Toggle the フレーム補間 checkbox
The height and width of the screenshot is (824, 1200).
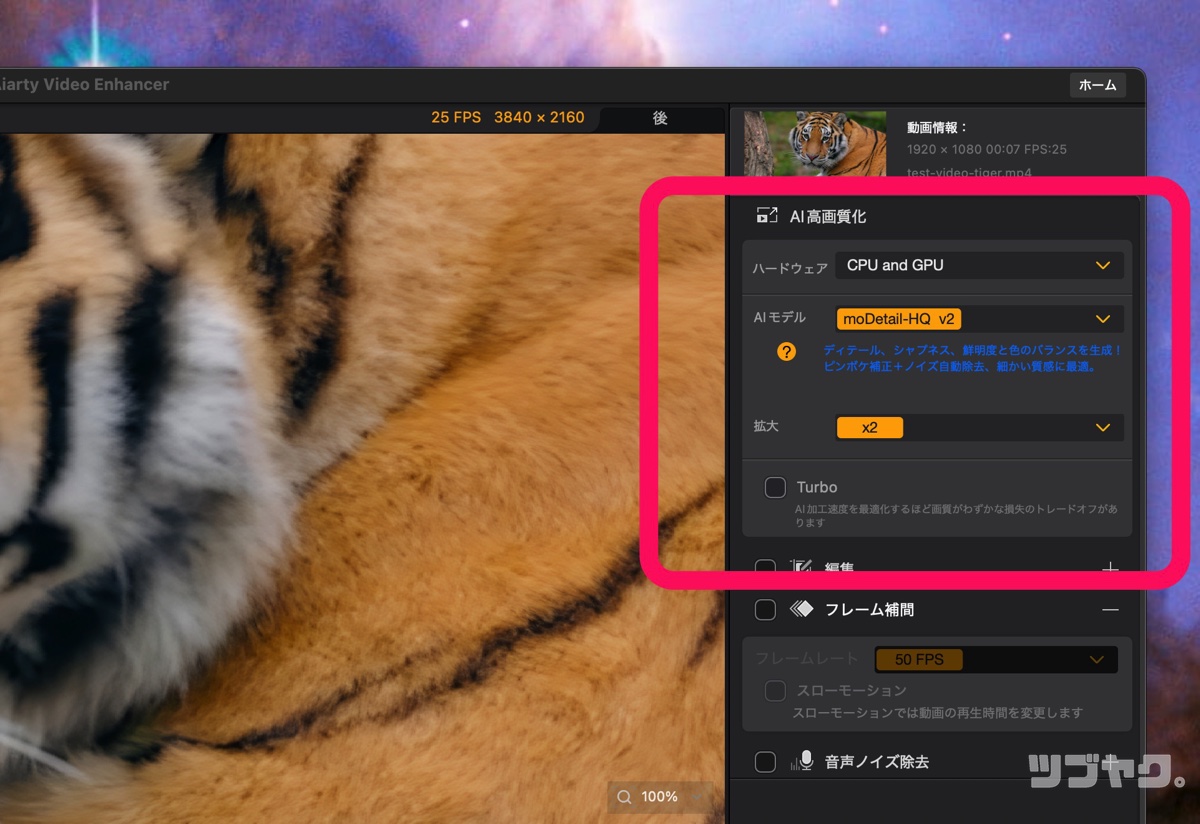[x=765, y=609]
